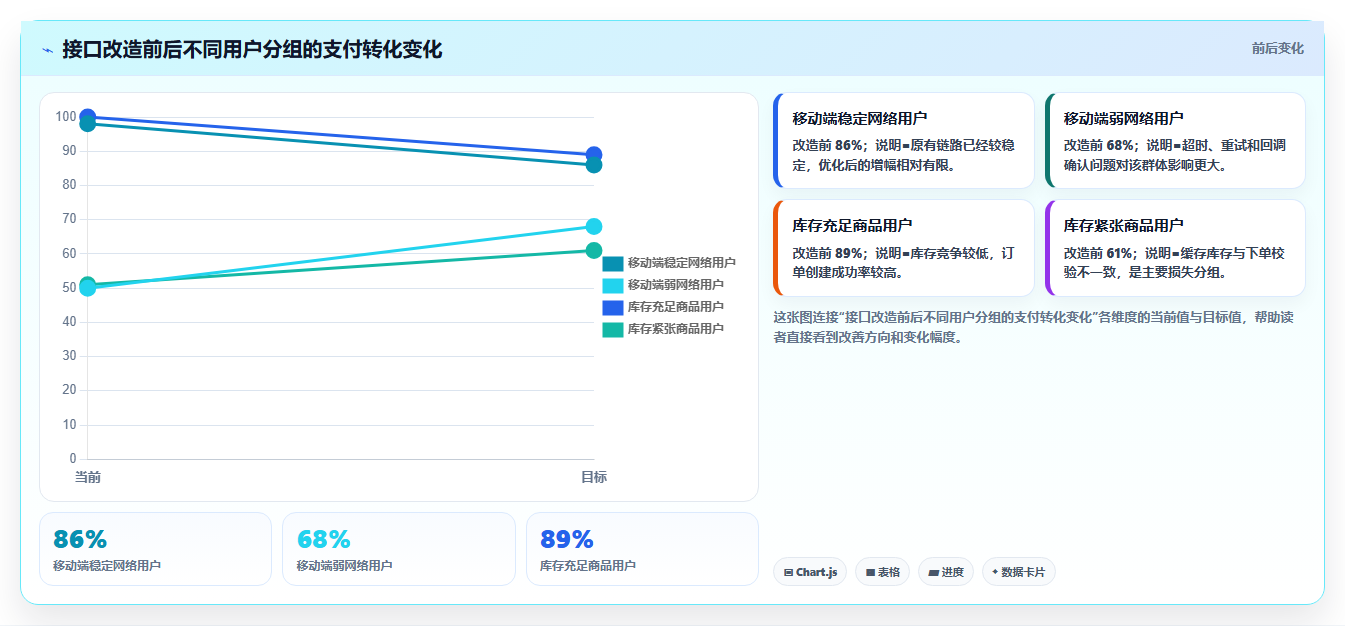This screenshot has width=1345, height=626.
Task: Click the teal-blue data point at 目标 value 86
Action: (x=594, y=165)
